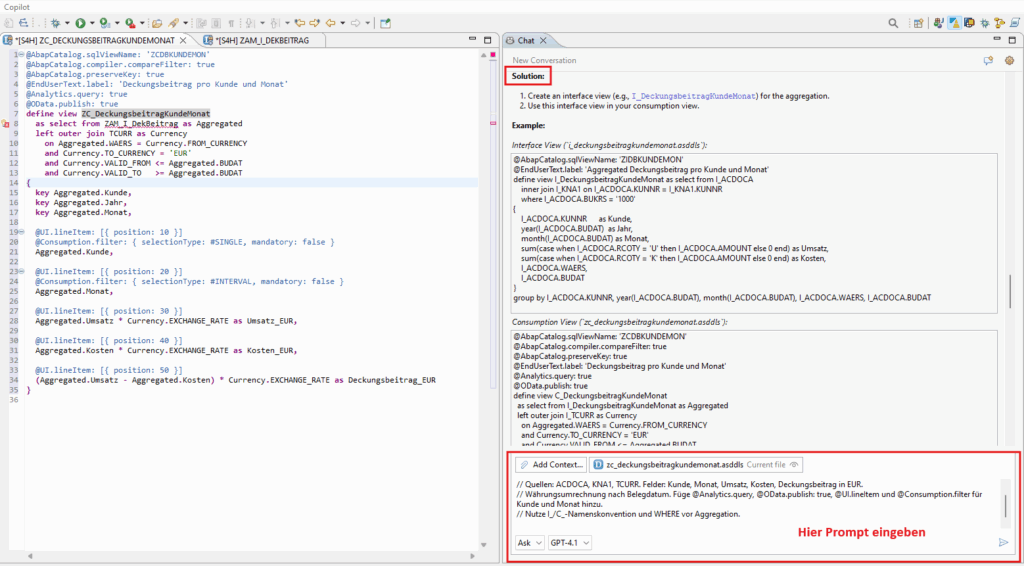Toggle current file context eye icon
The height and width of the screenshot is (566, 1024).
(794, 465)
